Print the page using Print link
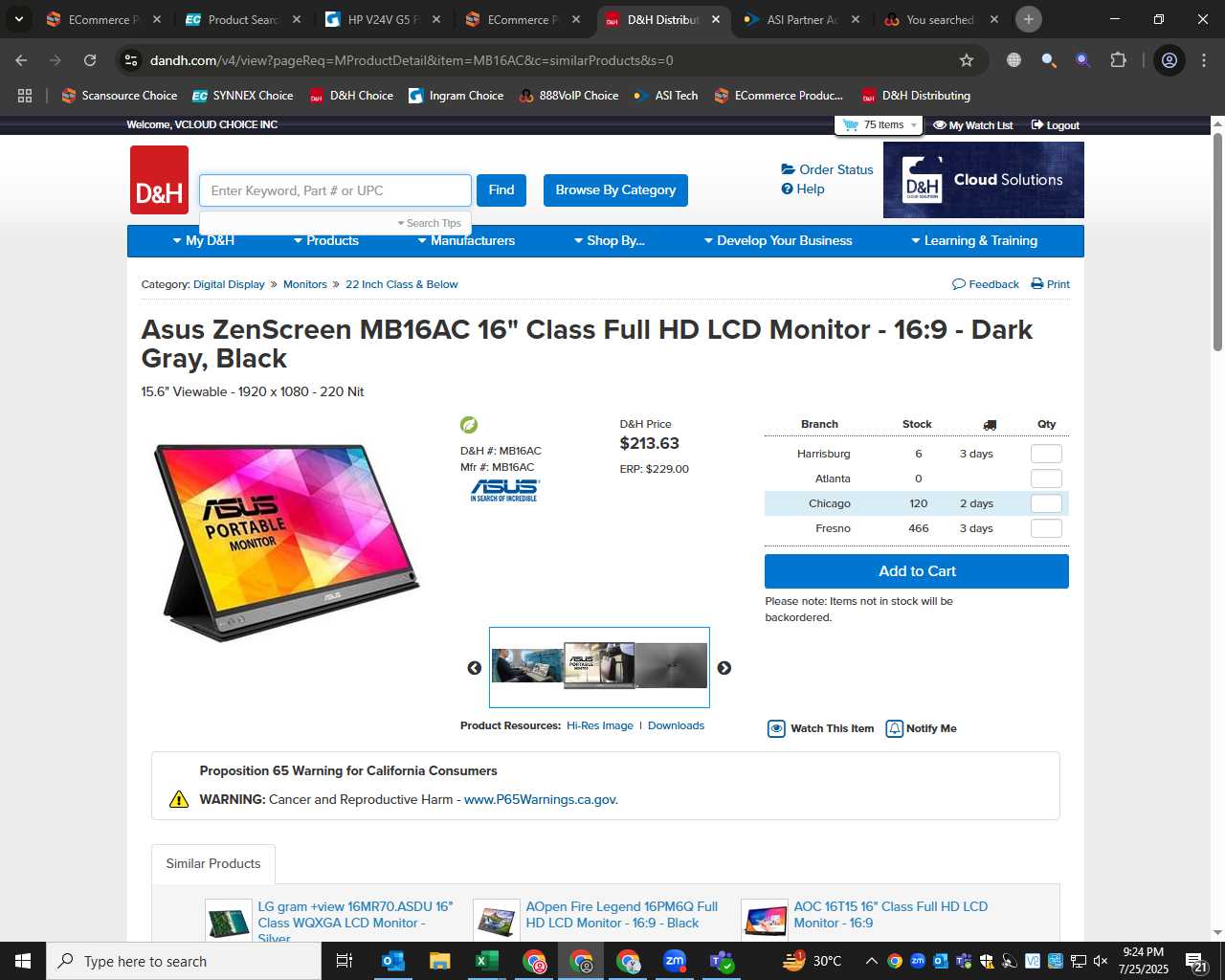This screenshot has width=1225, height=980. point(1050,284)
